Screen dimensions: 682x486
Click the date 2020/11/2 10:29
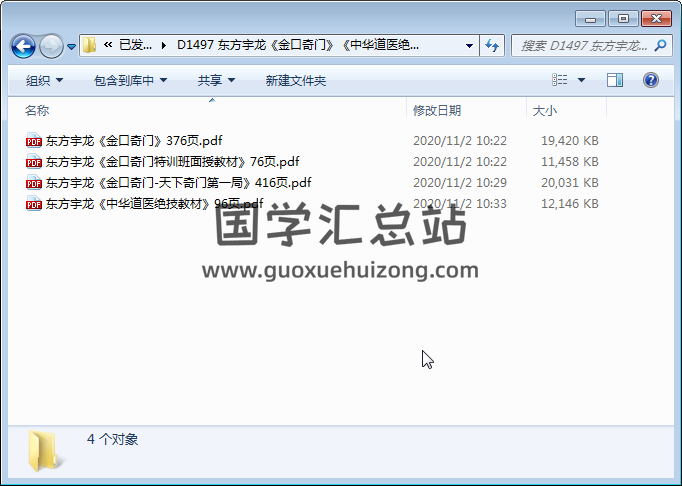point(460,182)
